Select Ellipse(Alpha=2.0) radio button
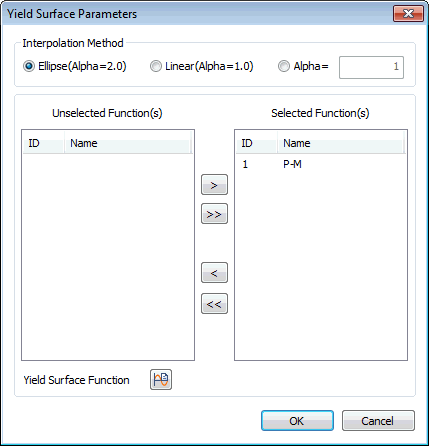 click(29, 66)
